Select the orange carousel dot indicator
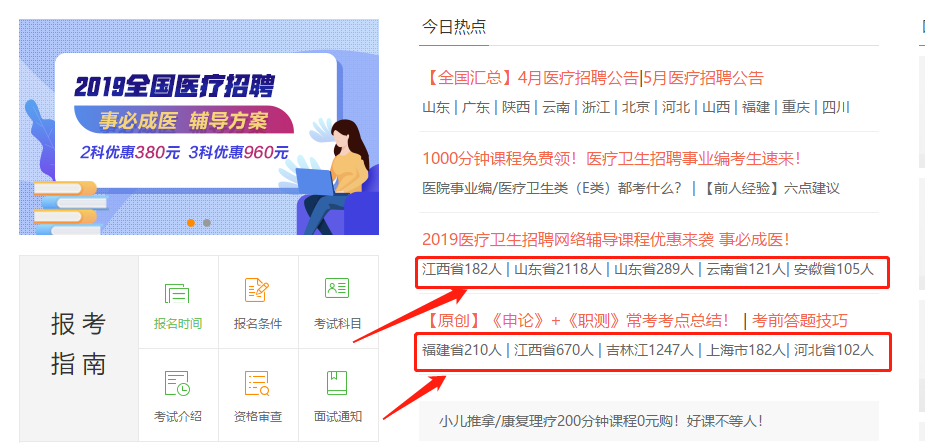 [x=191, y=223]
